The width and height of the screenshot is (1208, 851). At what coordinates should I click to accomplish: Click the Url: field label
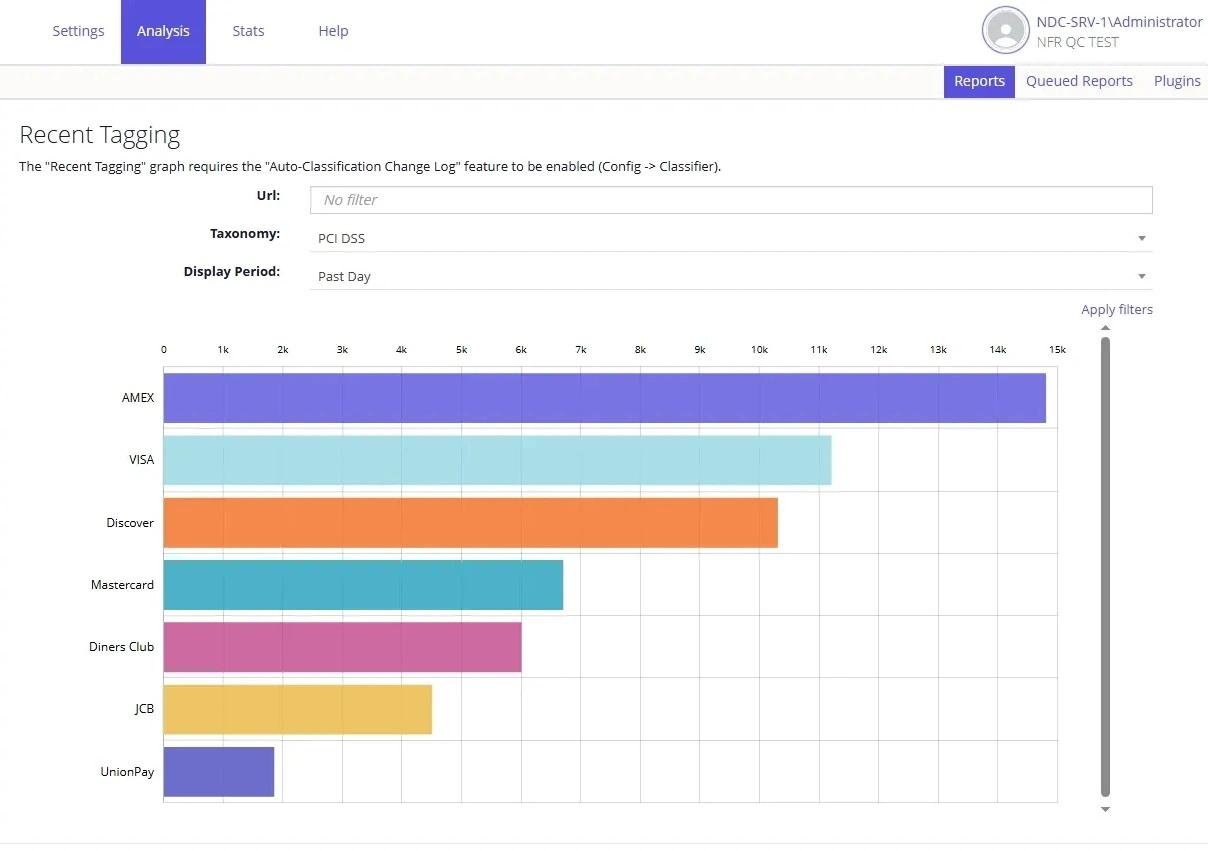(x=268, y=195)
